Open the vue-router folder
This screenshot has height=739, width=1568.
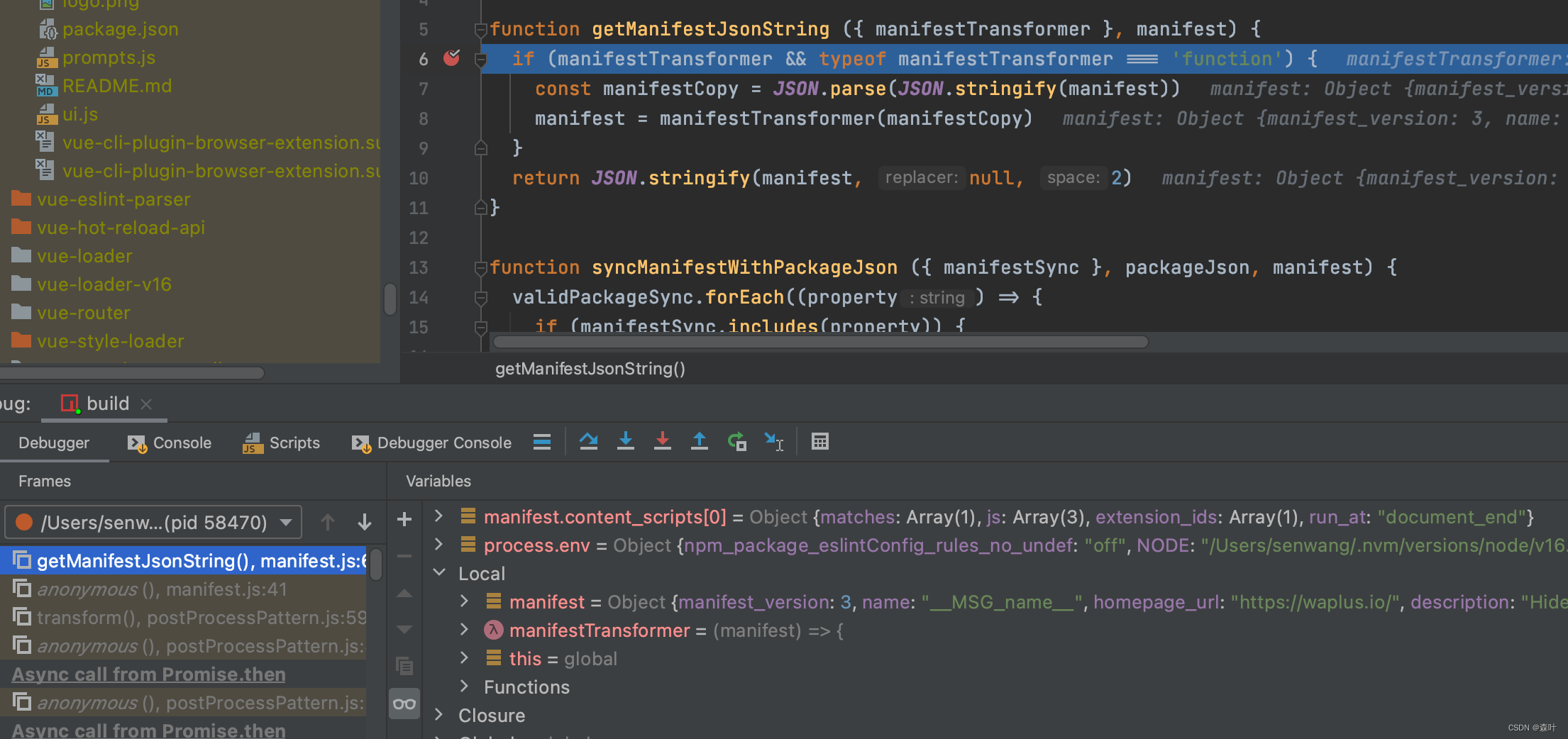tap(84, 313)
